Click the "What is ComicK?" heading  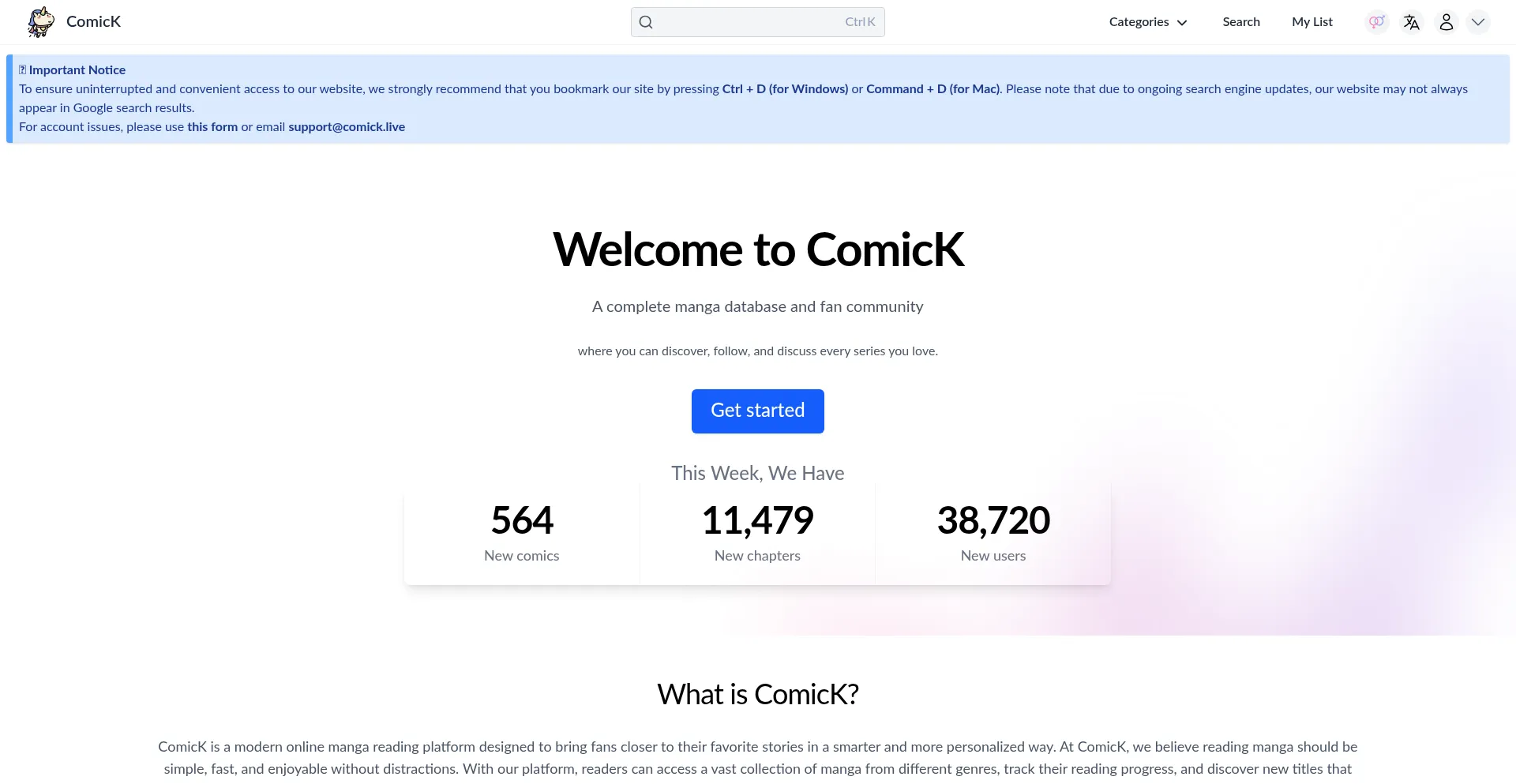tap(758, 695)
